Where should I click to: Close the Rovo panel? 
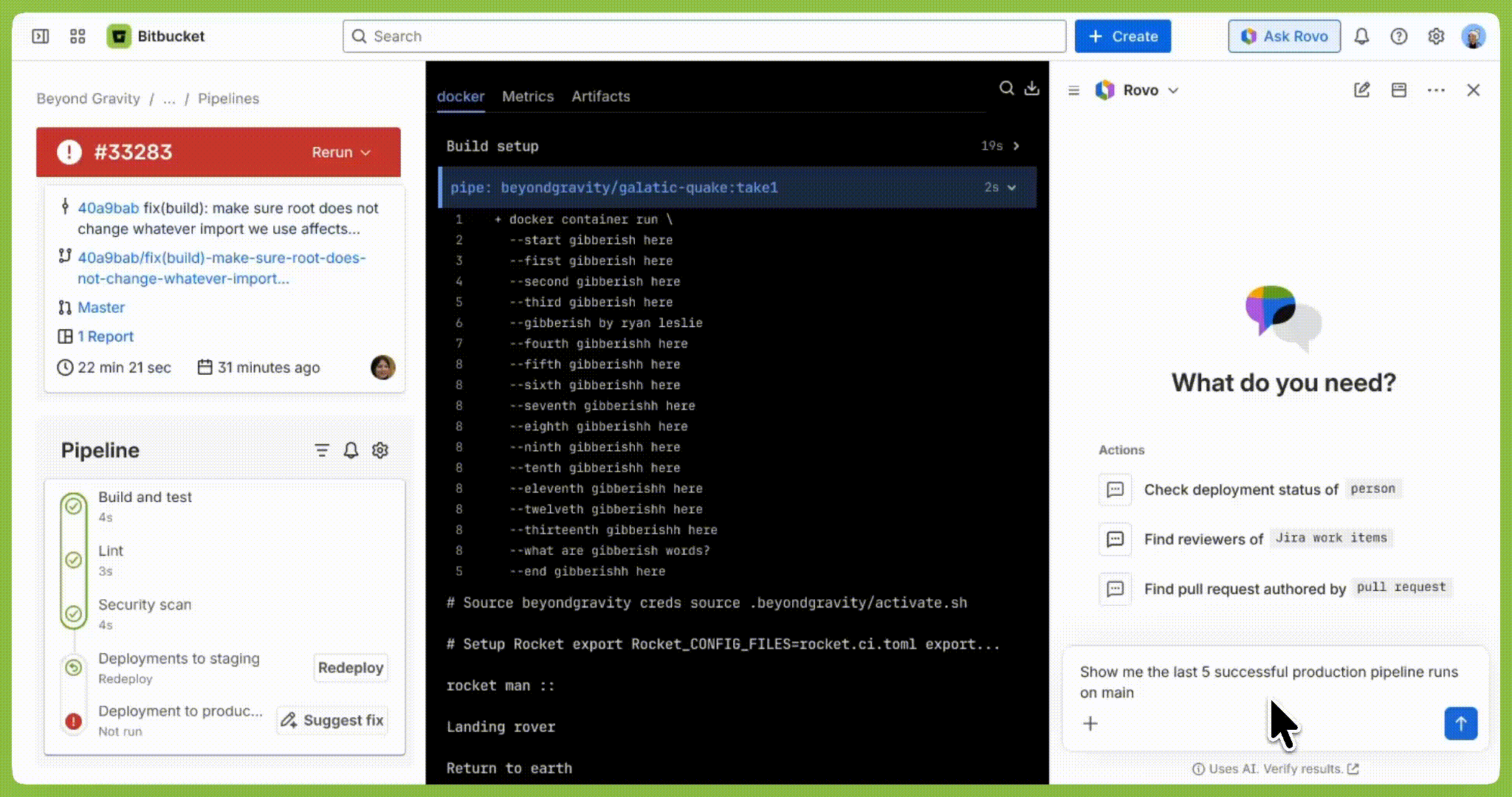(x=1474, y=90)
